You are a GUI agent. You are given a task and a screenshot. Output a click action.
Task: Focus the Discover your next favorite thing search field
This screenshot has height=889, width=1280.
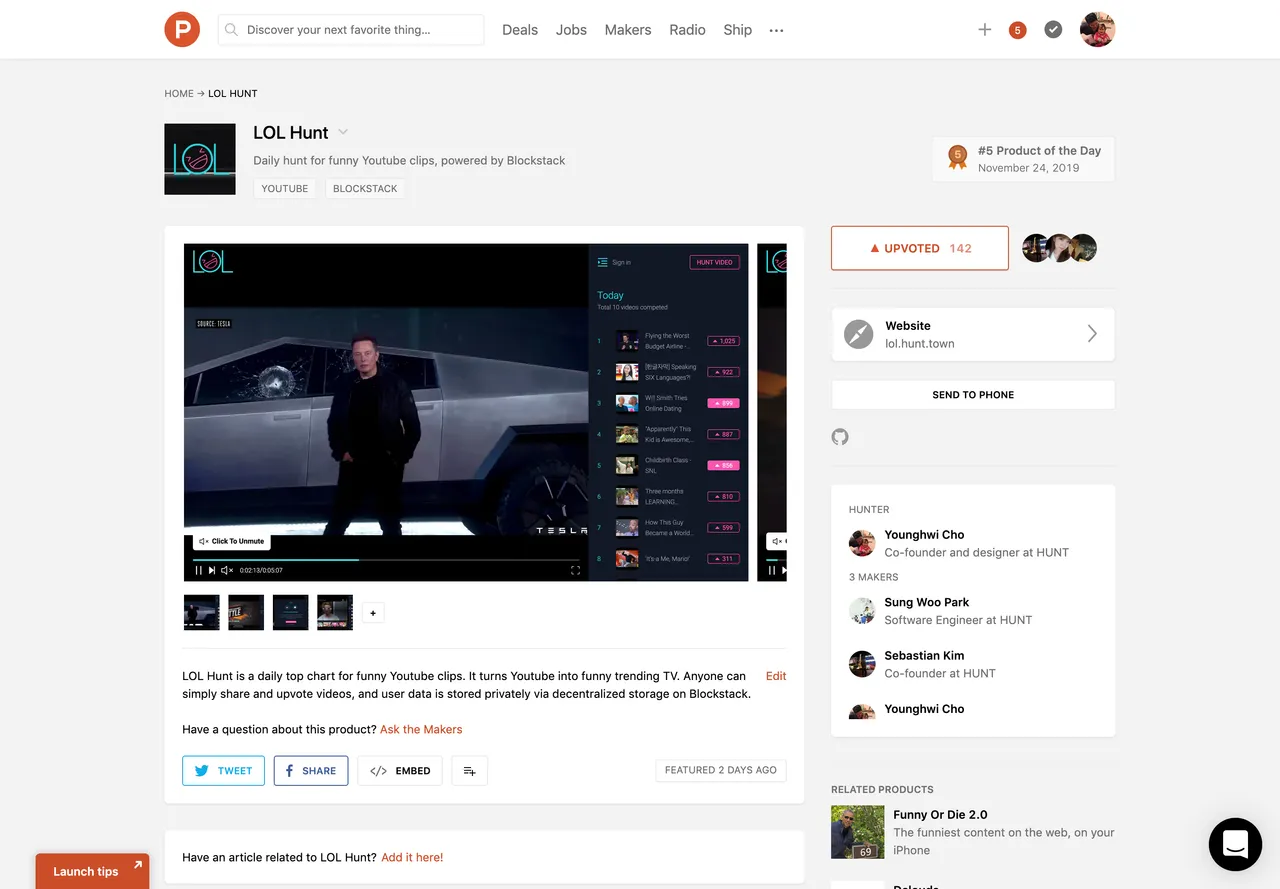351,30
